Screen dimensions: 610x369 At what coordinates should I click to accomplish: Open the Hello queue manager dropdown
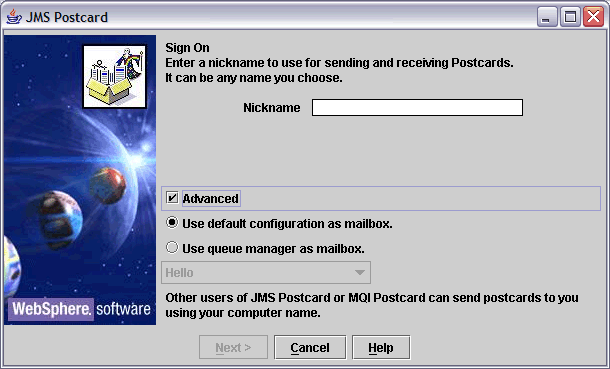(x=266, y=273)
